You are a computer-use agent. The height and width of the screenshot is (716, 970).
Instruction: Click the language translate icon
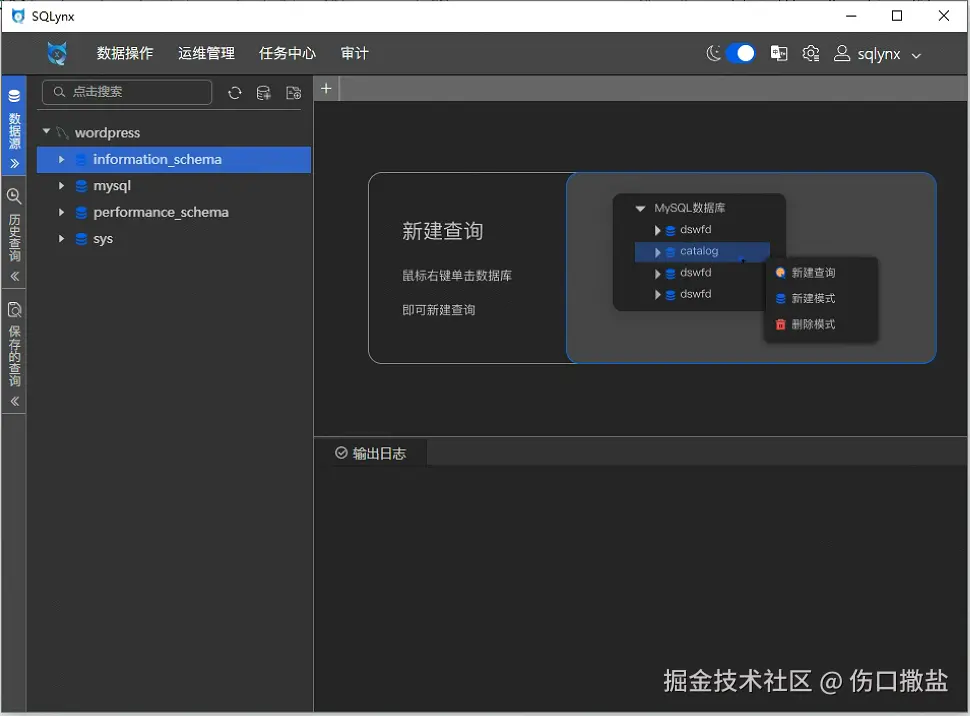[x=779, y=54]
